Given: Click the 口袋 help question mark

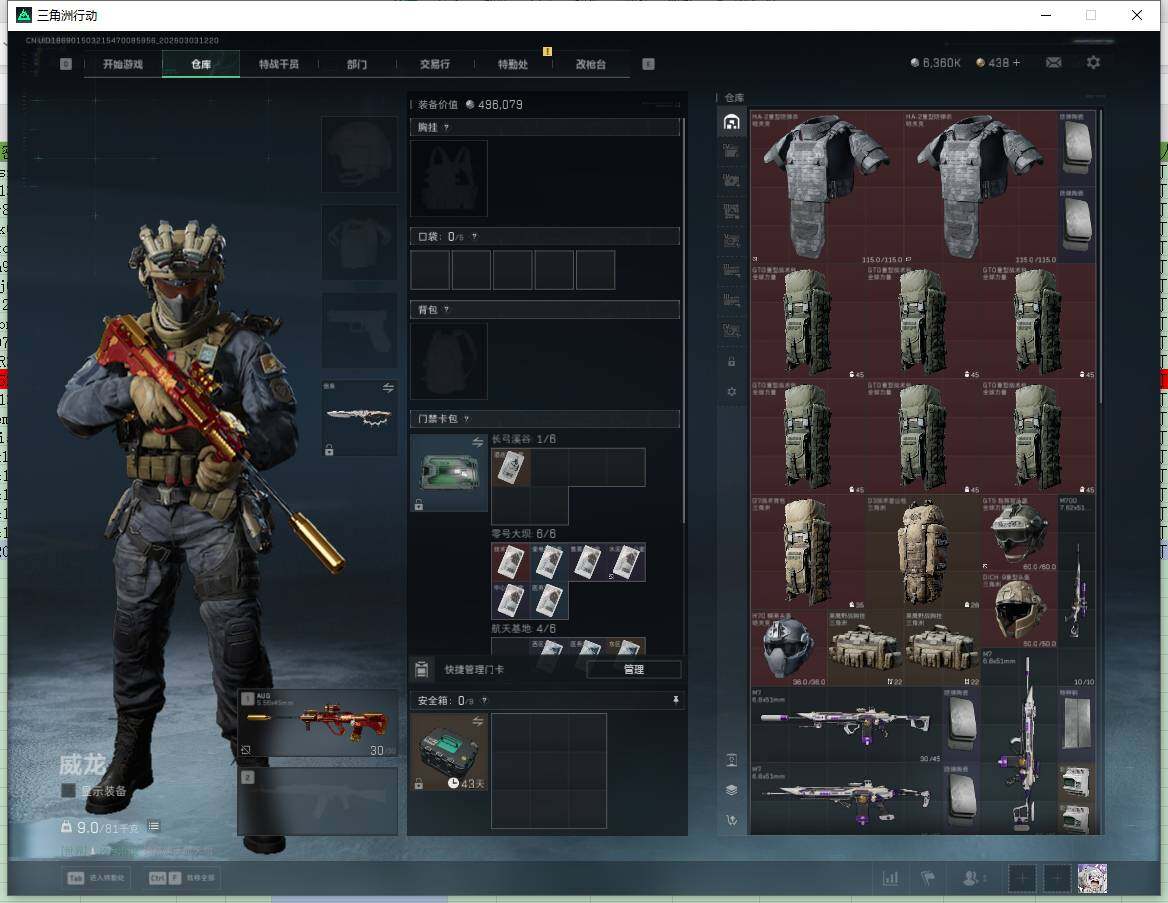Looking at the screenshot, I should pyautogui.click(x=474, y=236).
